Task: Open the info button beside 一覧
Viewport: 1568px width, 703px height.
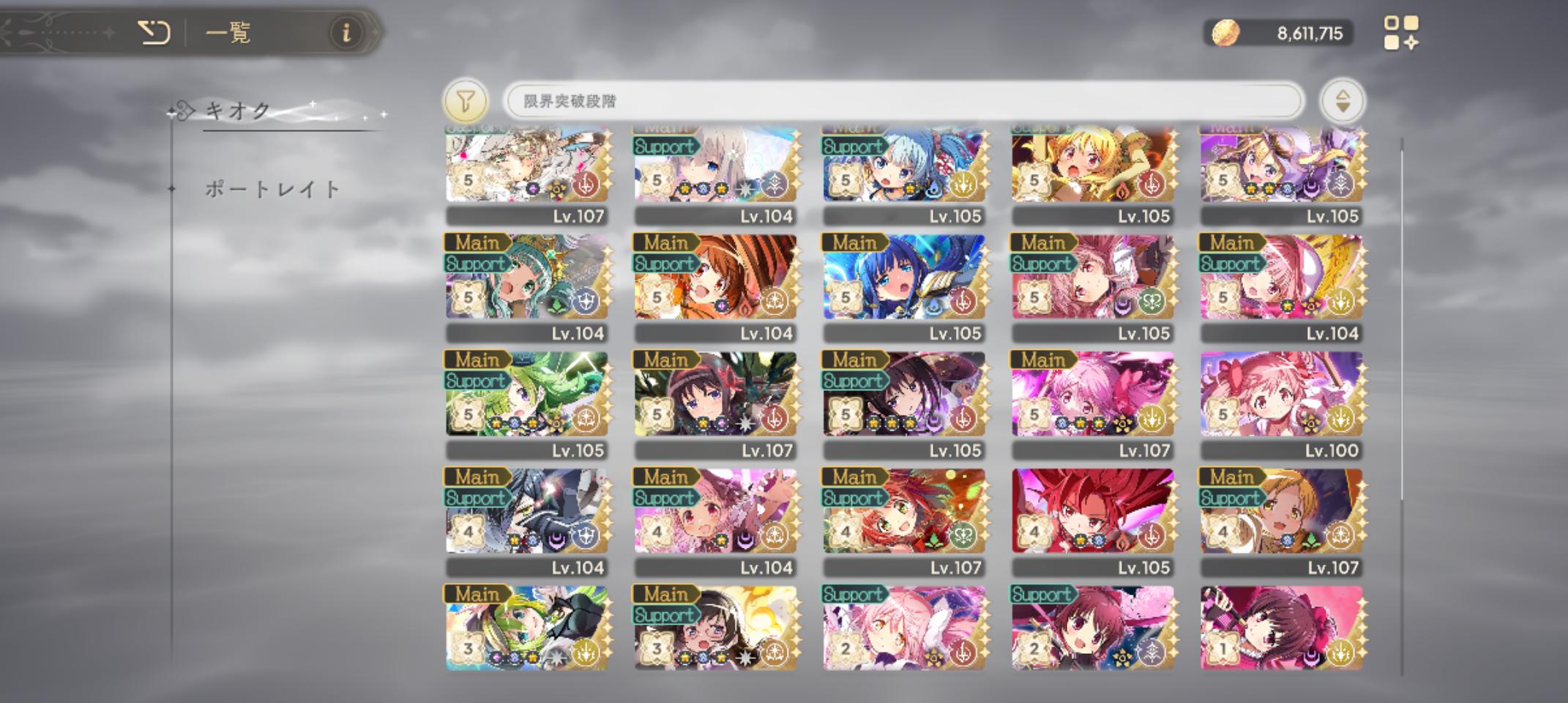Action: [x=346, y=32]
